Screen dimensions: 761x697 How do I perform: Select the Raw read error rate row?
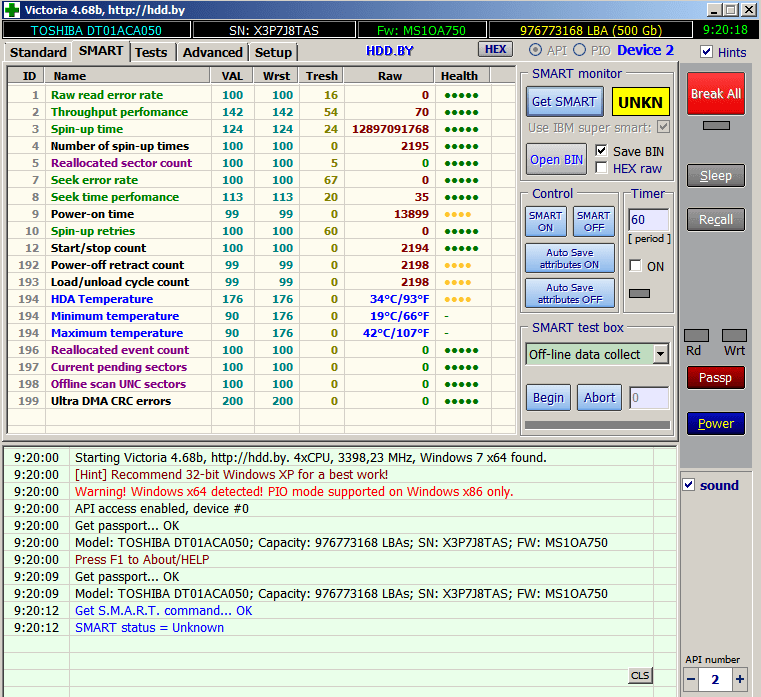(x=261, y=95)
